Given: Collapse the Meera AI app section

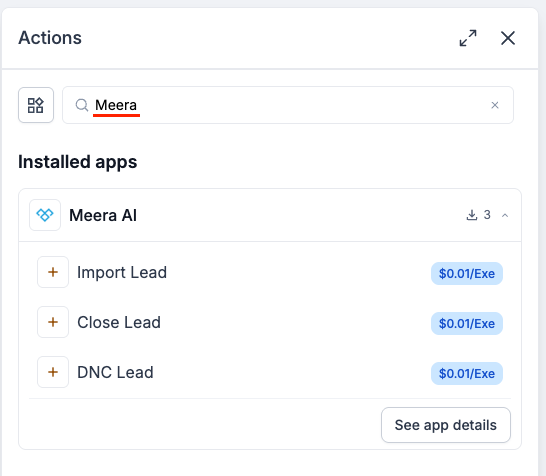Looking at the screenshot, I should pyautogui.click(x=505, y=216).
